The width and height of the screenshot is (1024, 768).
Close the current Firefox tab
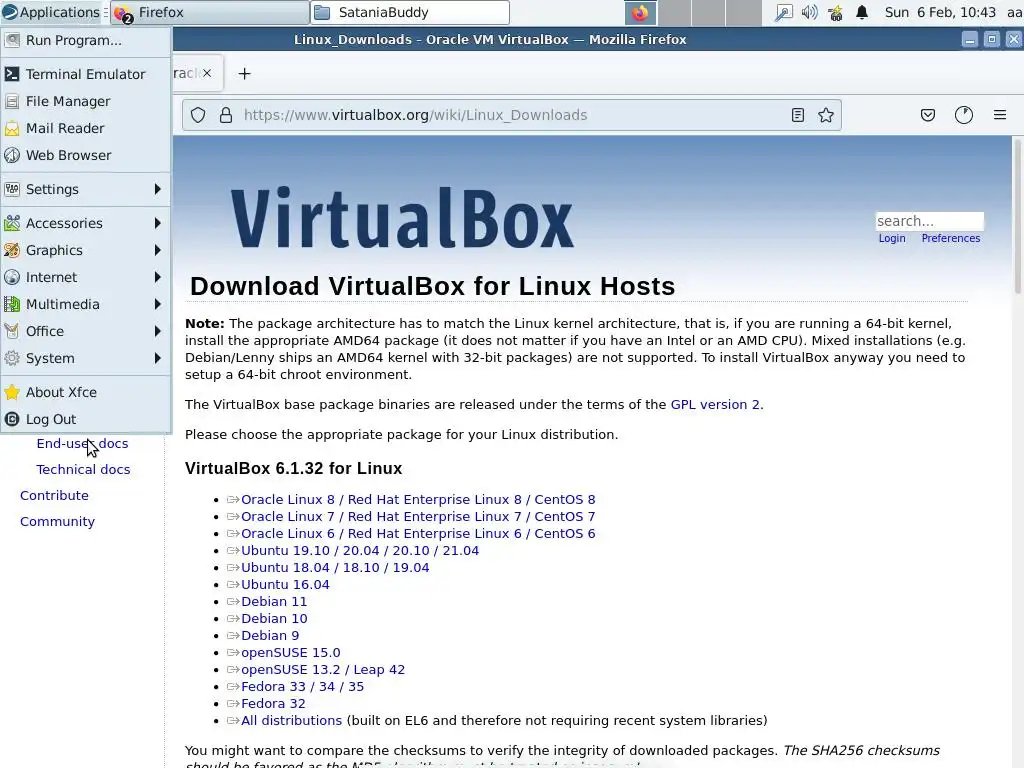[x=207, y=73]
